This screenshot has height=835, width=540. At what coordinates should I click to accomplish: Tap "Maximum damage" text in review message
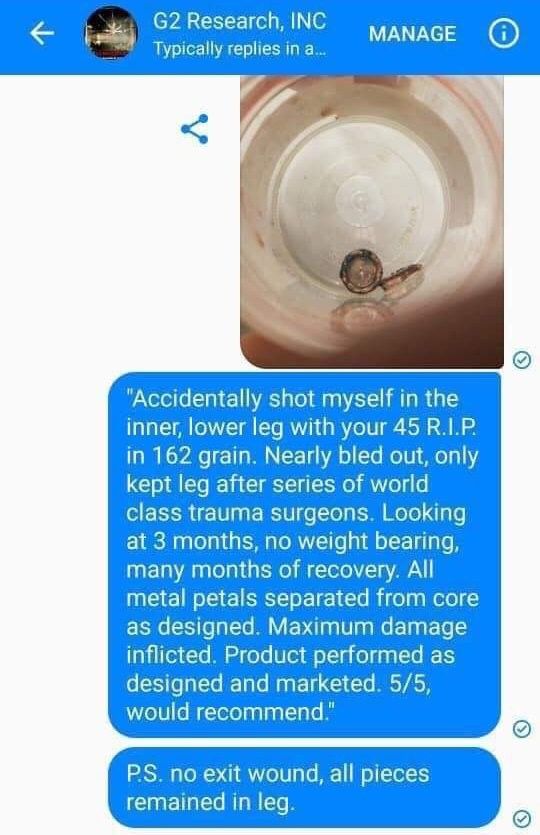tap(367, 626)
